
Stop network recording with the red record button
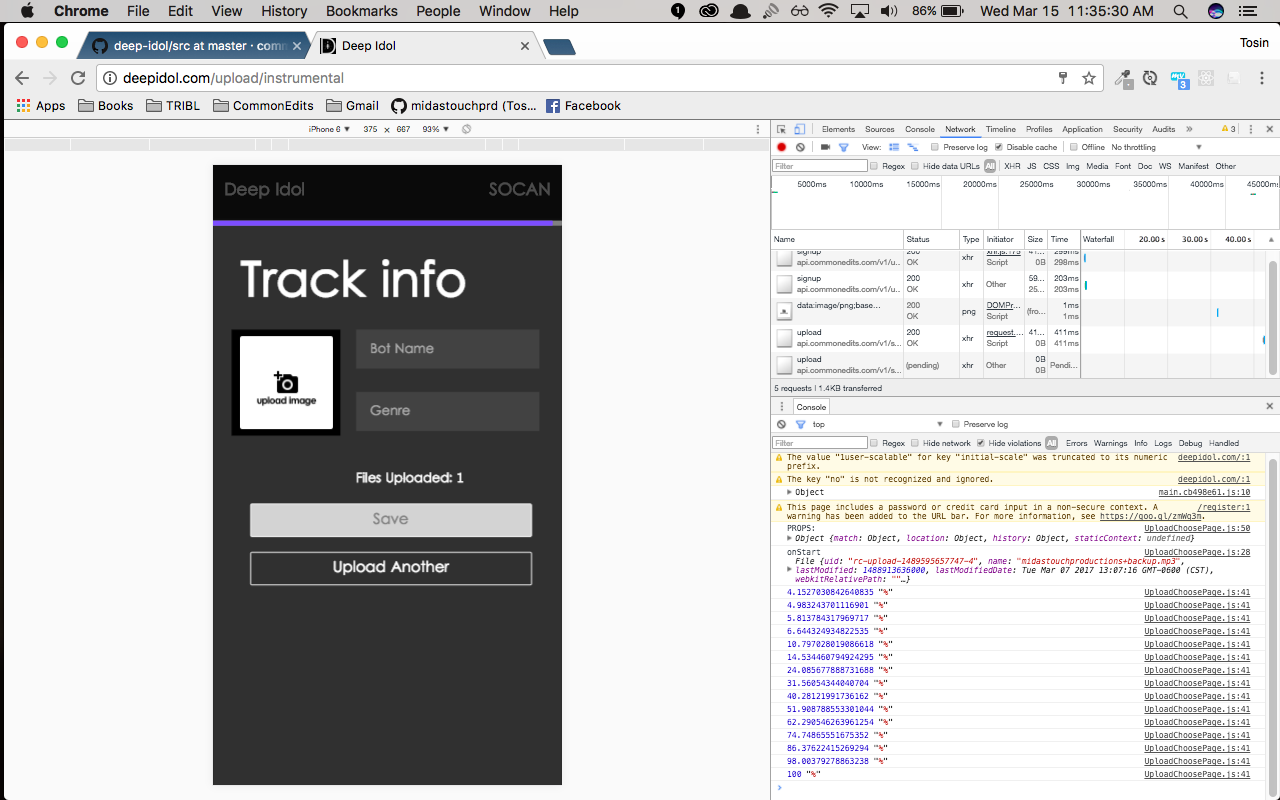coord(782,147)
